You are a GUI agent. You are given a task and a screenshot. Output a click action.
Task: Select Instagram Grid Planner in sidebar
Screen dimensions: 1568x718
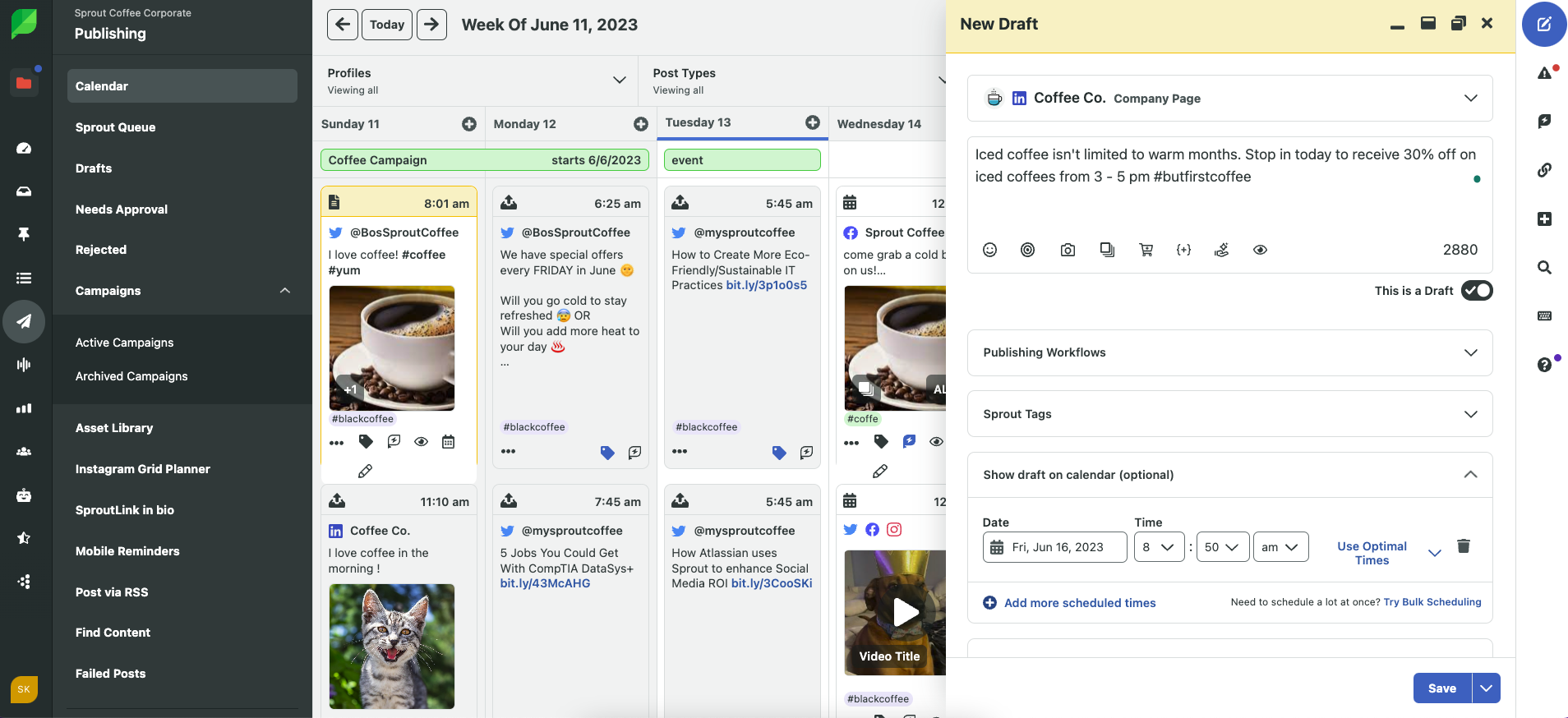tap(143, 469)
